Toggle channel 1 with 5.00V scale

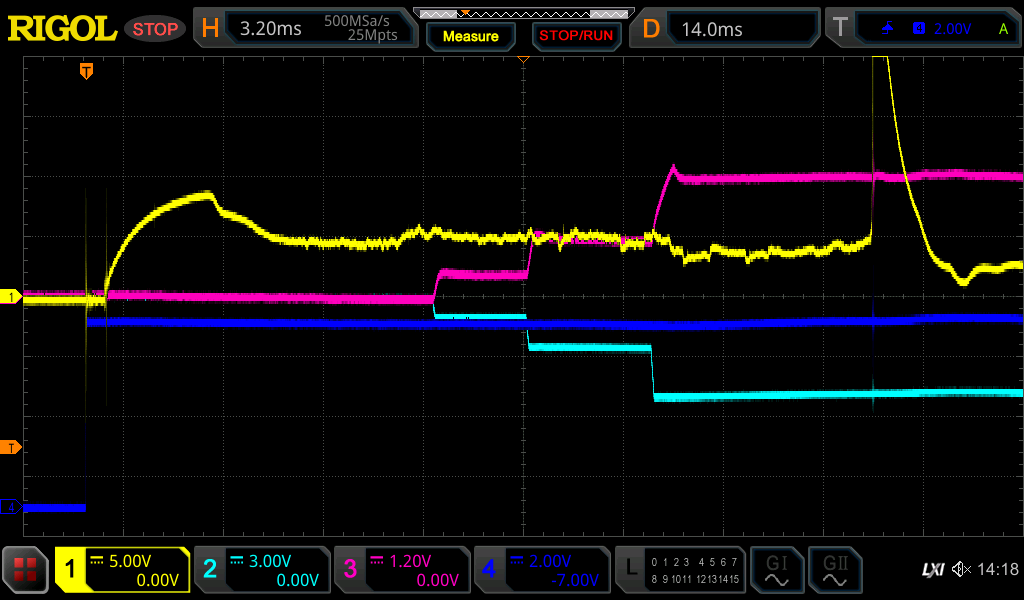click(123, 570)
